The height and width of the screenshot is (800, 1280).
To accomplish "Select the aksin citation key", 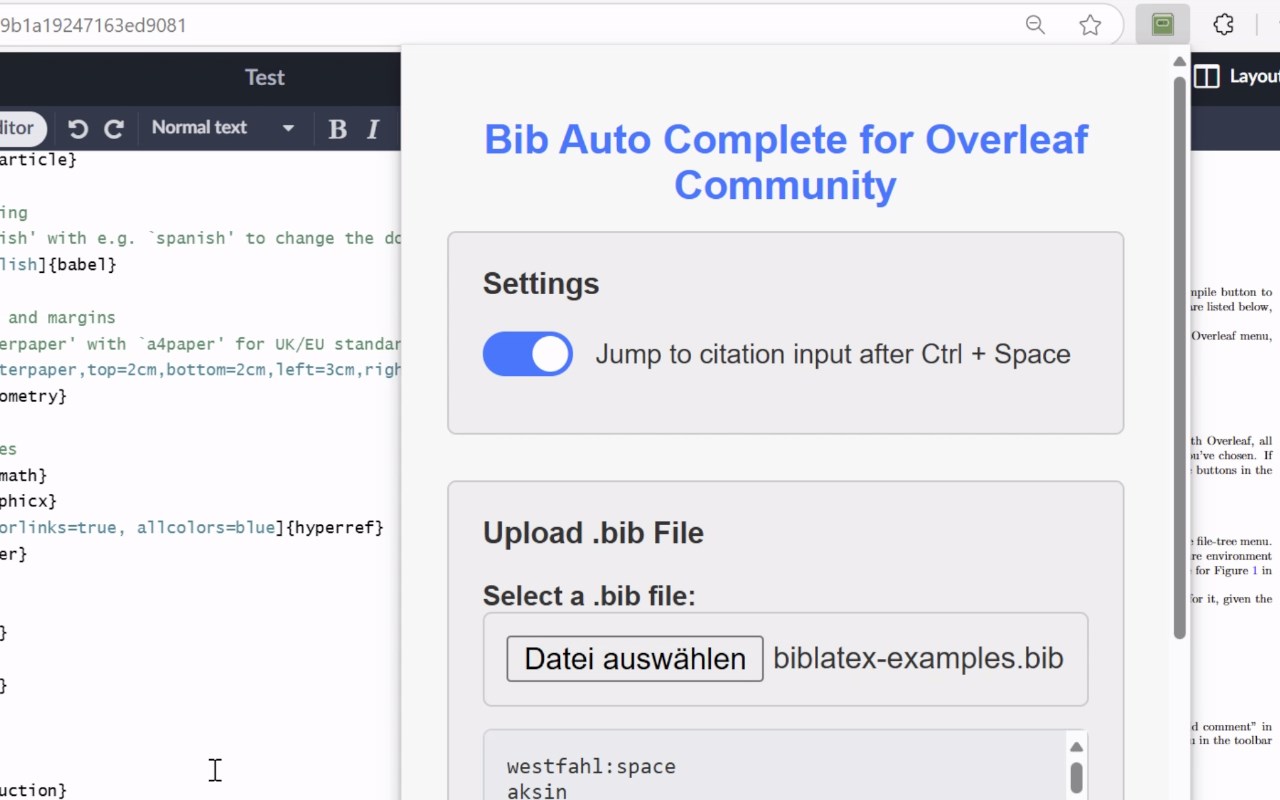I will (537, 792).
